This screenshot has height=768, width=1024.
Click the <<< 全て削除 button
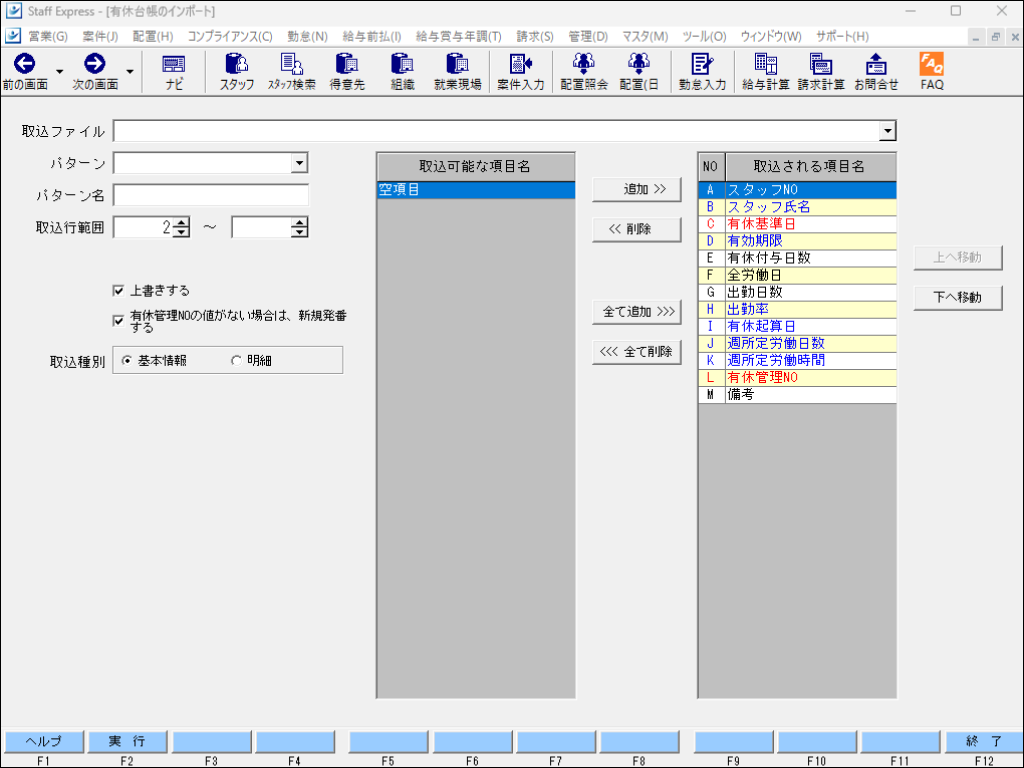pyautogui.click(x=637, y=352)
